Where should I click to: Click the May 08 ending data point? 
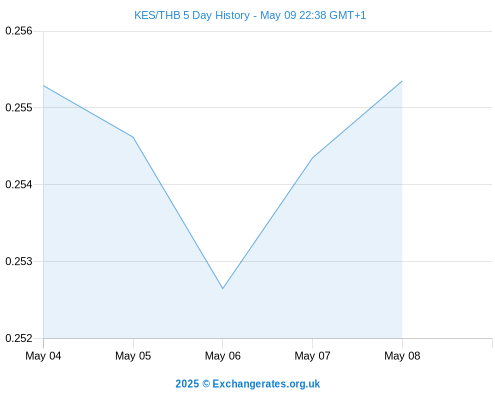click(x=402, y=81)
